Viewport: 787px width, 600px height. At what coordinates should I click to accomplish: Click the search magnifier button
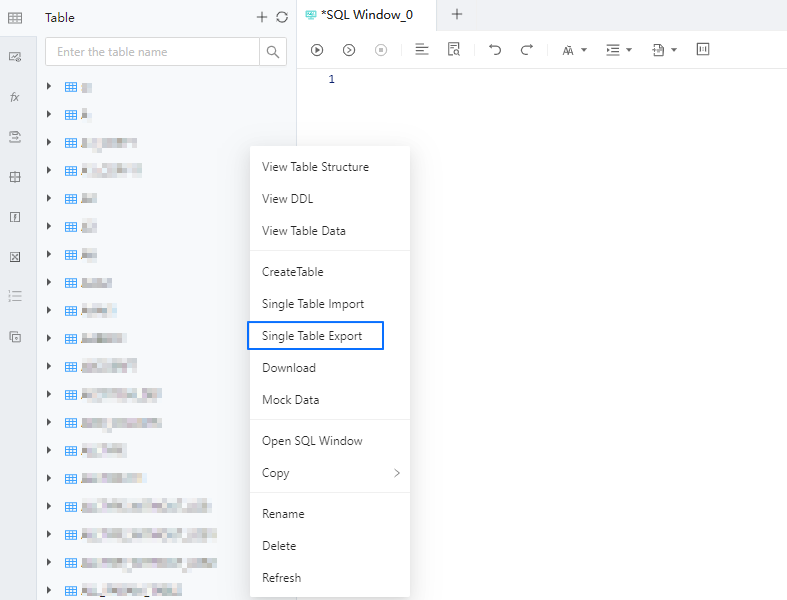(x=273, y=52)
